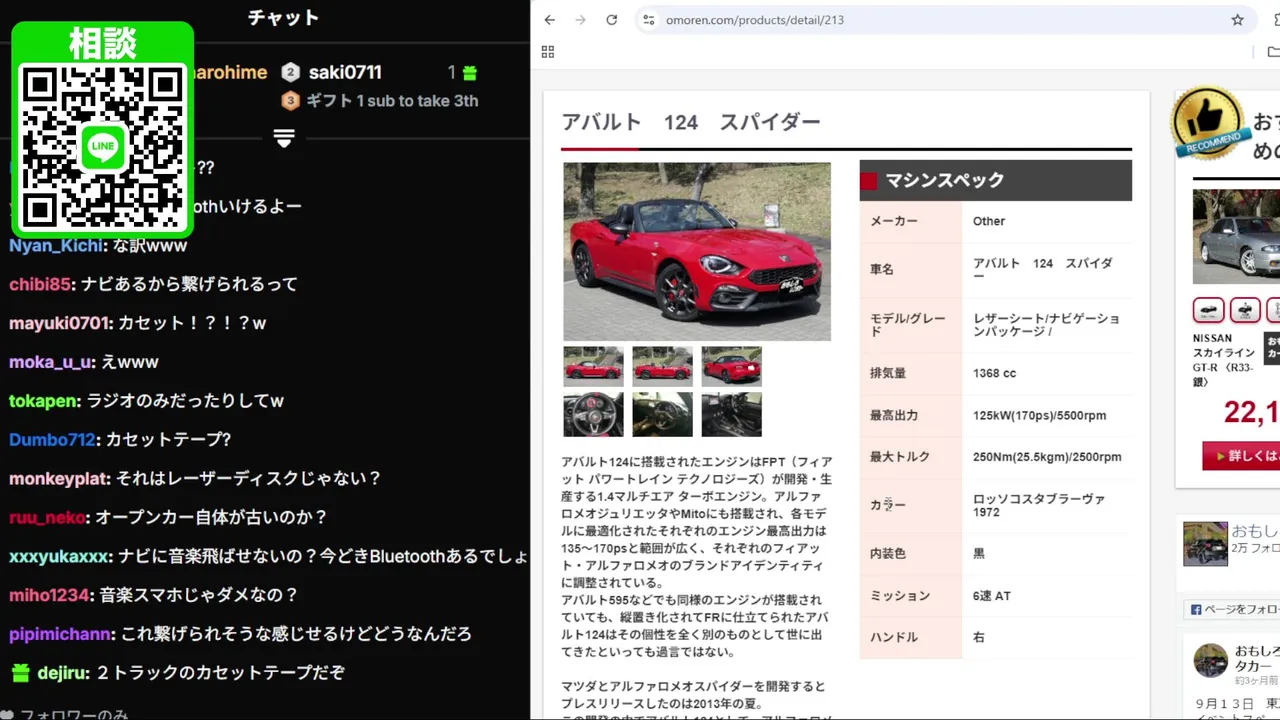Click the second car feature icon under Skyline
The width and height of the screenshot is (1280, 720).
pyautogui.click(x=1245, y=310)
